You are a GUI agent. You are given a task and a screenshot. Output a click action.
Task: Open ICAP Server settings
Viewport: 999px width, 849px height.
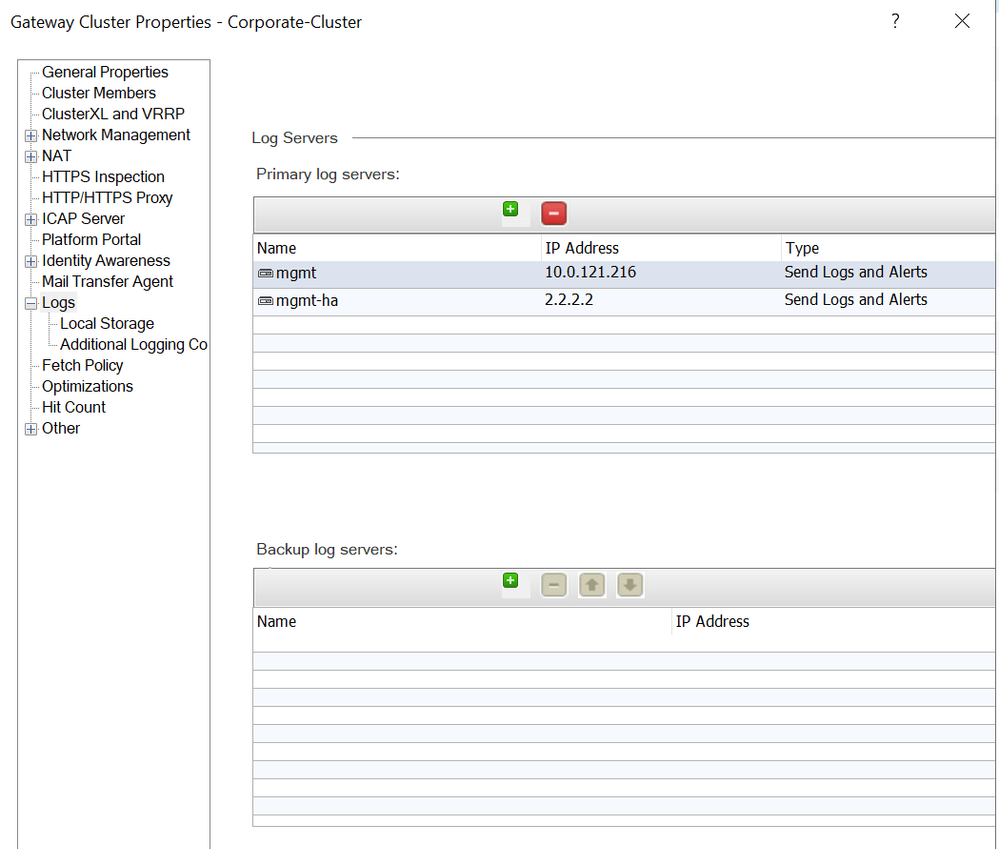pos(83,219)
